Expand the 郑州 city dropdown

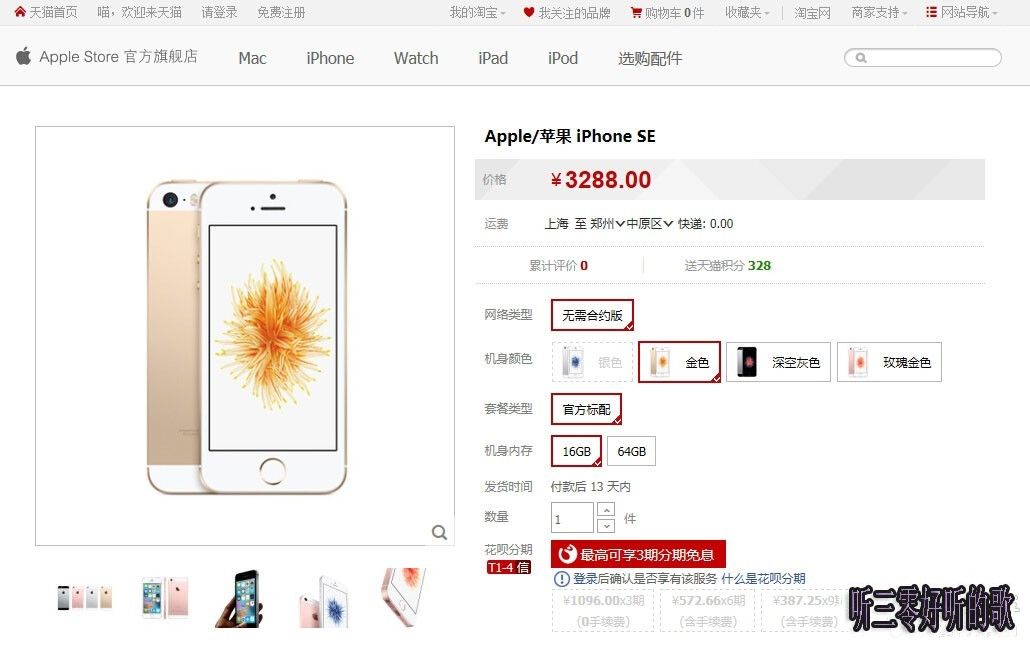607,224
